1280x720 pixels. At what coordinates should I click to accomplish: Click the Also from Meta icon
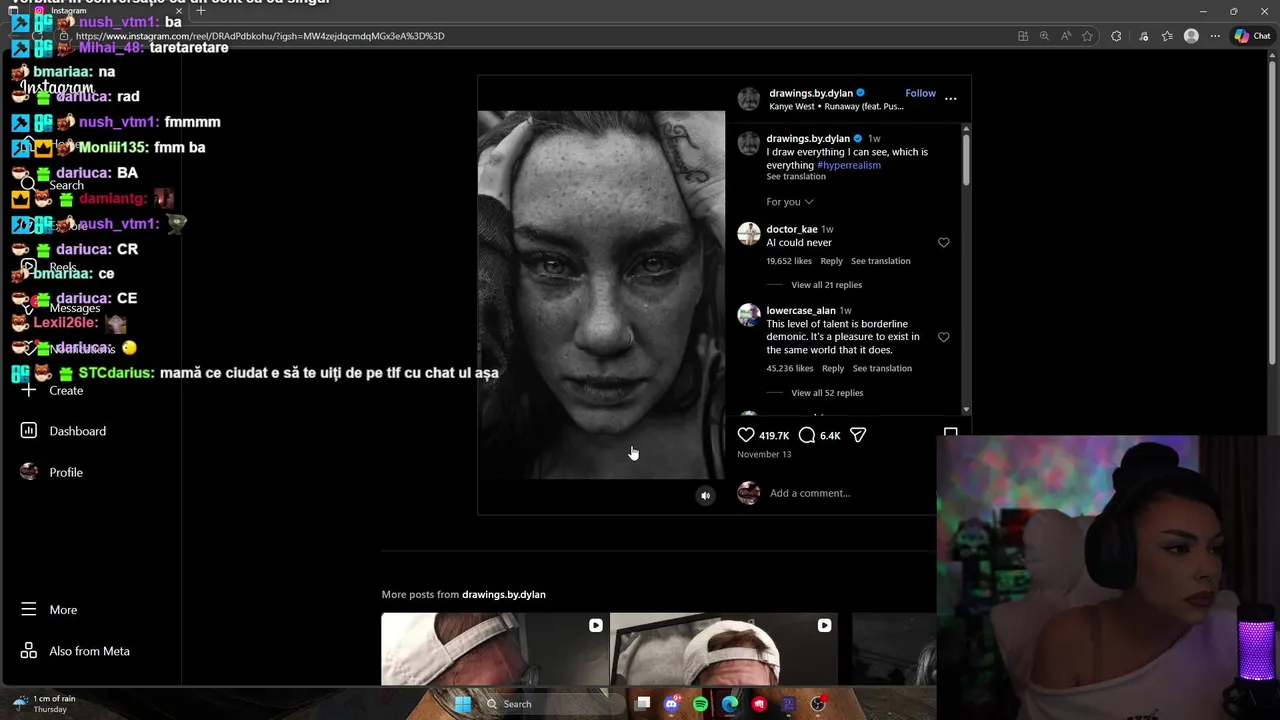29,651
